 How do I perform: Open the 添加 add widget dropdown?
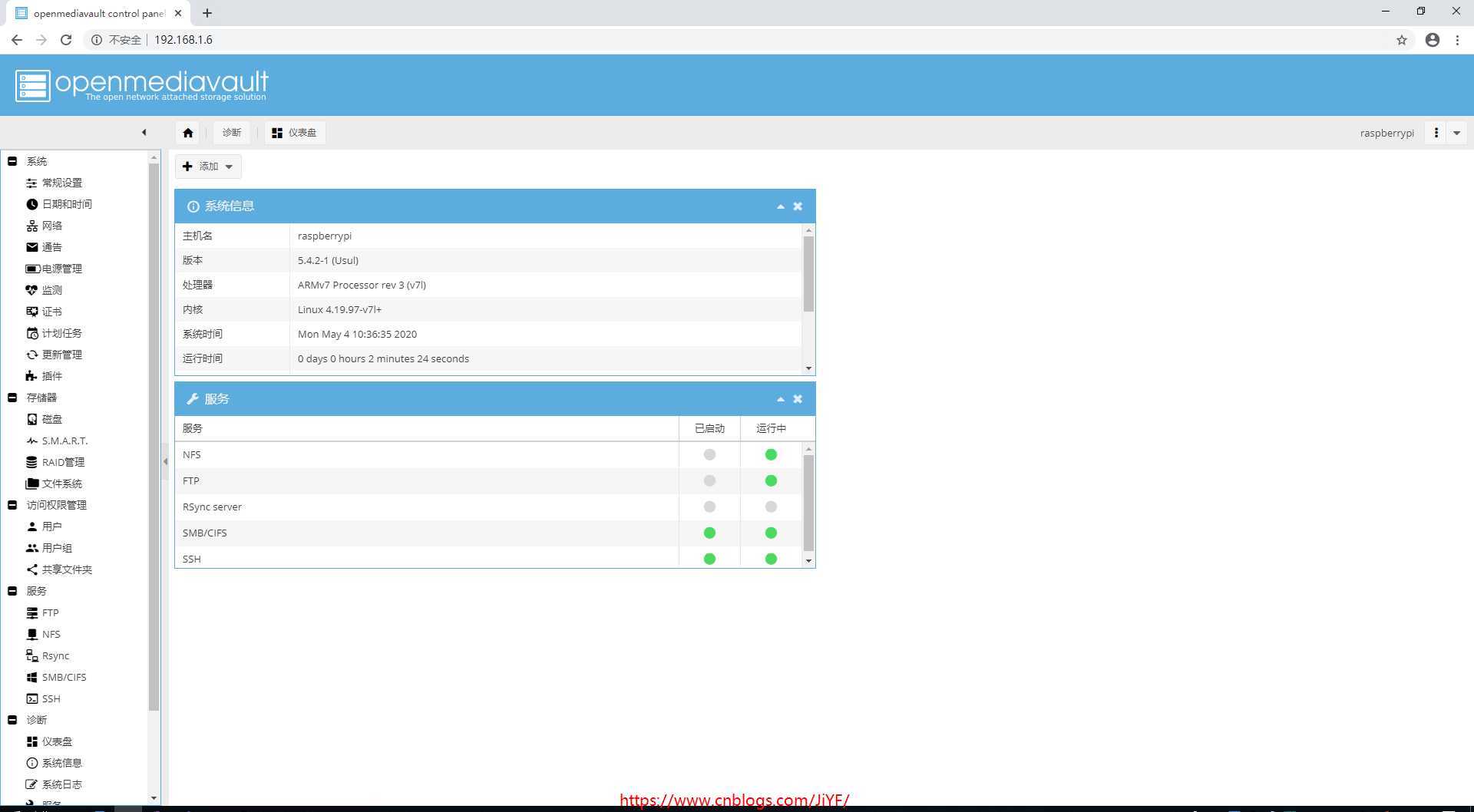208,167
